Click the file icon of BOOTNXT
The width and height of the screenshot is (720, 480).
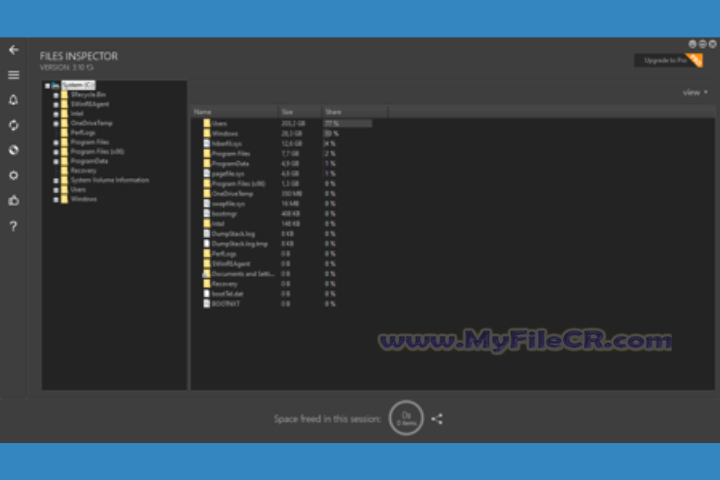(x=207, y=304)
